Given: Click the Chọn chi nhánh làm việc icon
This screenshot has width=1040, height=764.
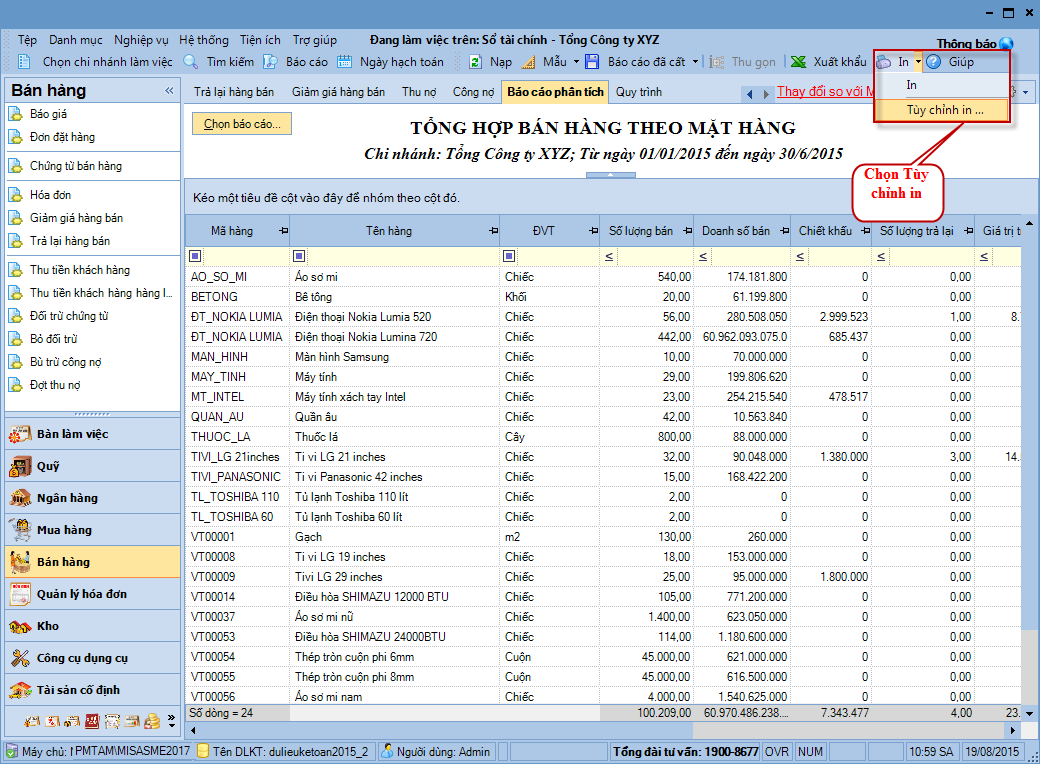Looking at the screenshot, I should [x=24, y=62].
